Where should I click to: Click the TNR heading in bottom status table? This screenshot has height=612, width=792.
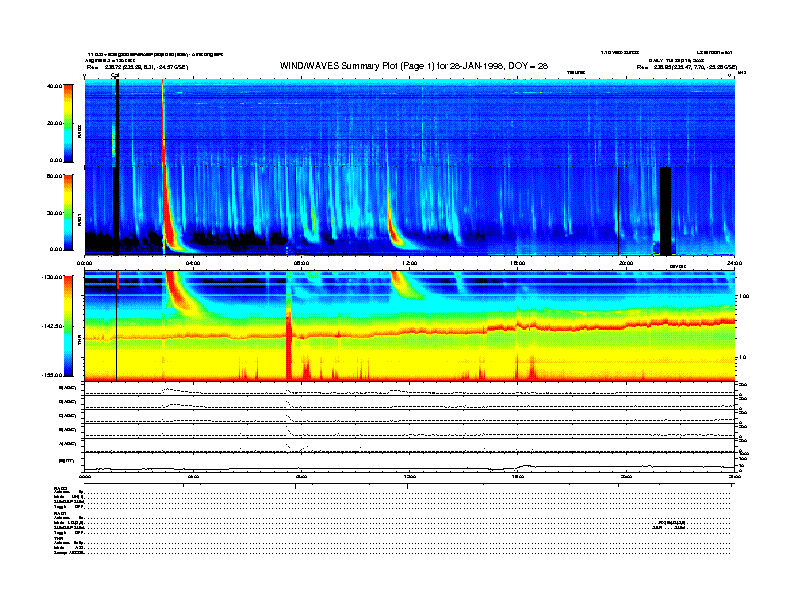click(58, 538)
